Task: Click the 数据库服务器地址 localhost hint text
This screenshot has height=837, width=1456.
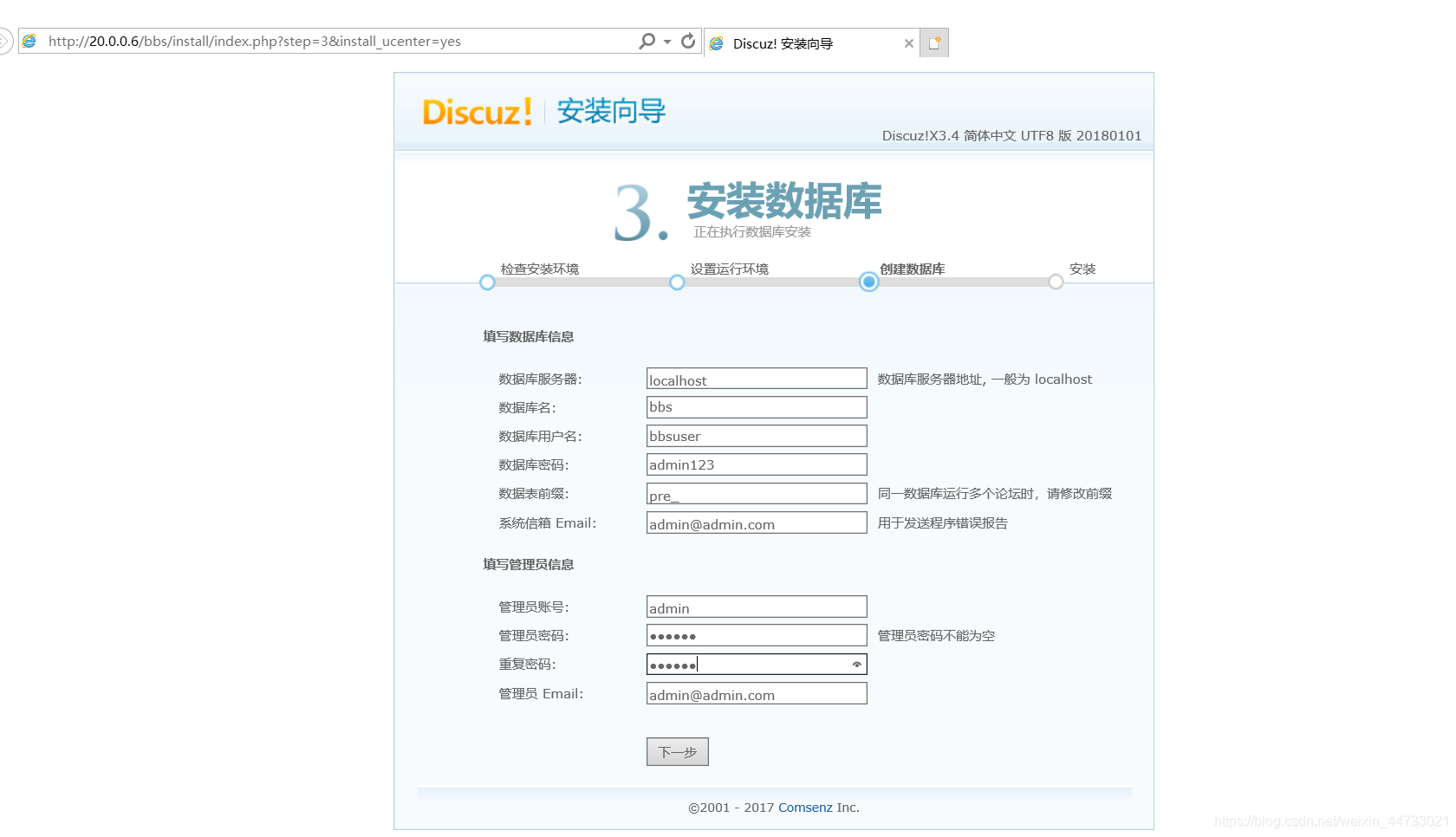Action: [985, 380]
